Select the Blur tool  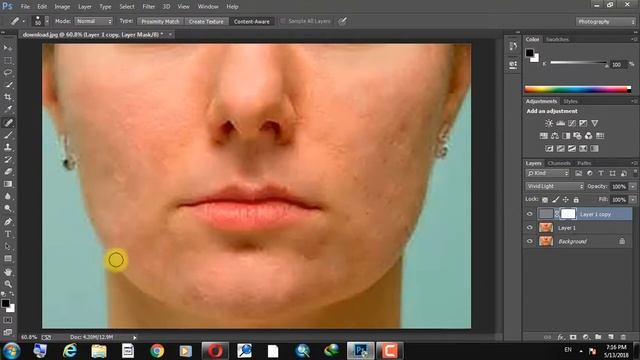pos(8,196)
